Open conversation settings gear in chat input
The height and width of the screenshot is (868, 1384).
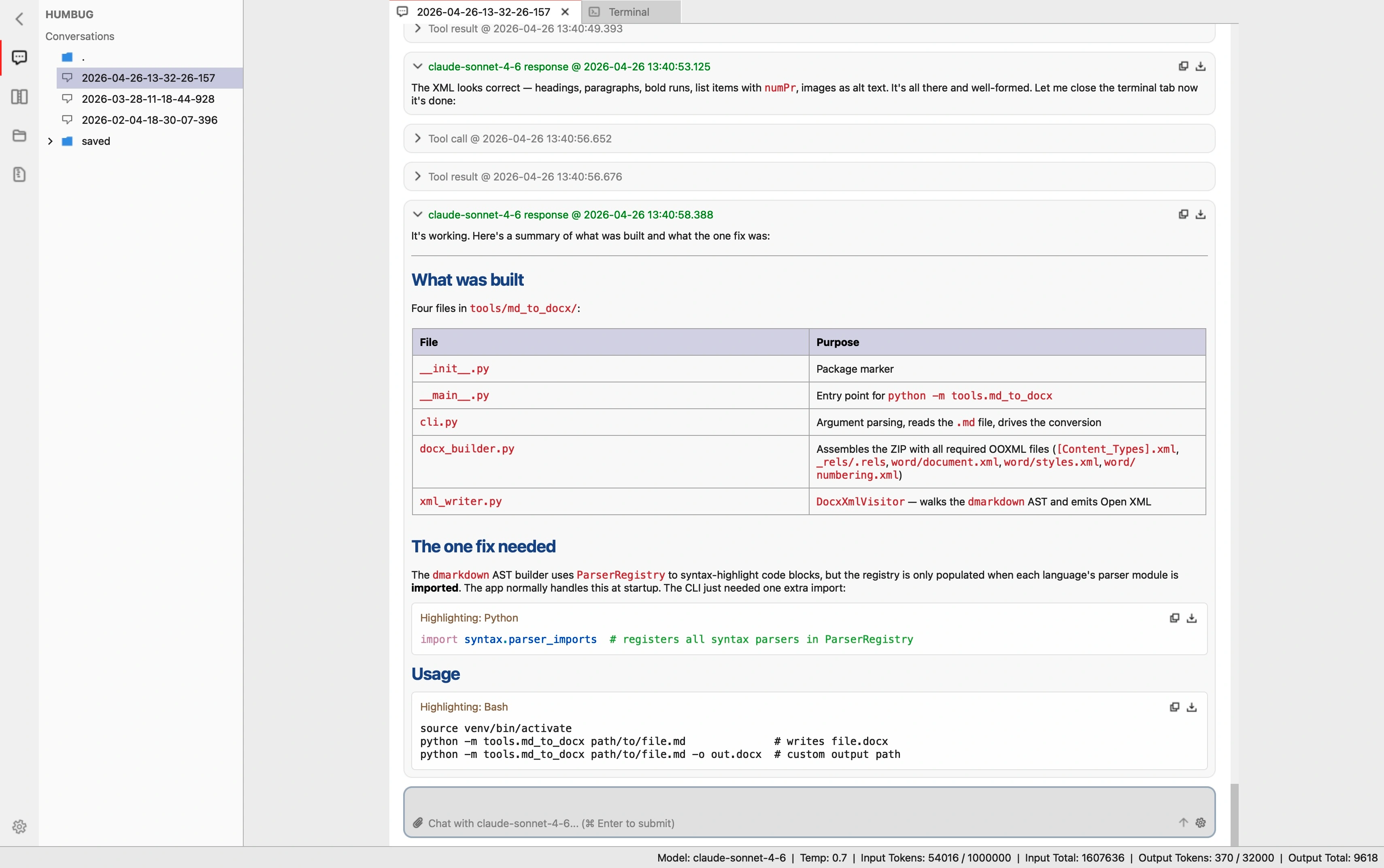coord(1200,823)
